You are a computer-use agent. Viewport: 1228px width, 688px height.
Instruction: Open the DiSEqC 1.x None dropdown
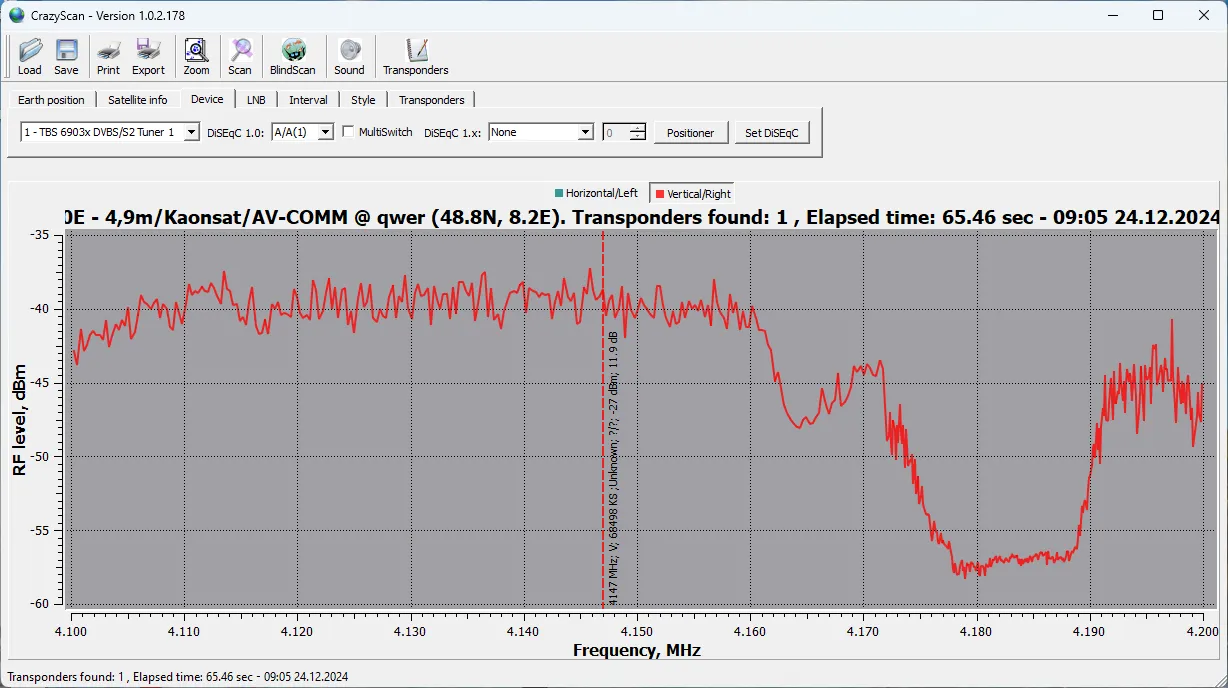coord(586,132)
